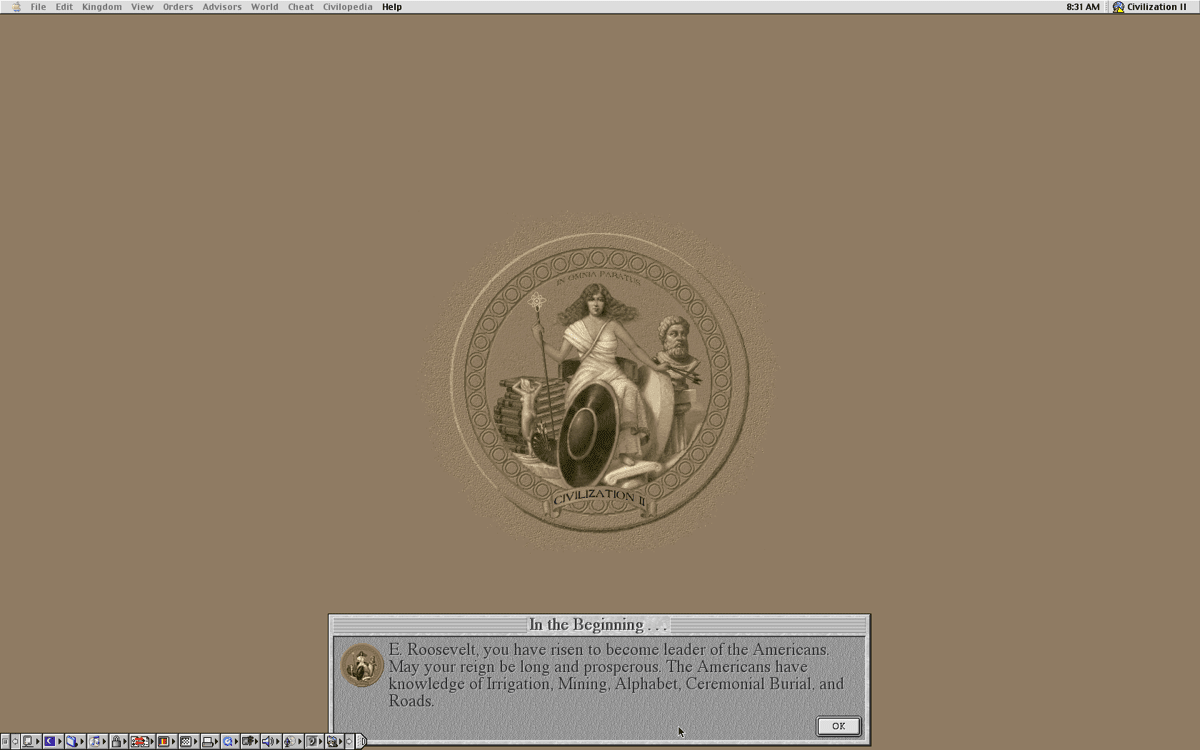
Task: Open the speaker sound volume module
Action: [x=270, y=741]
